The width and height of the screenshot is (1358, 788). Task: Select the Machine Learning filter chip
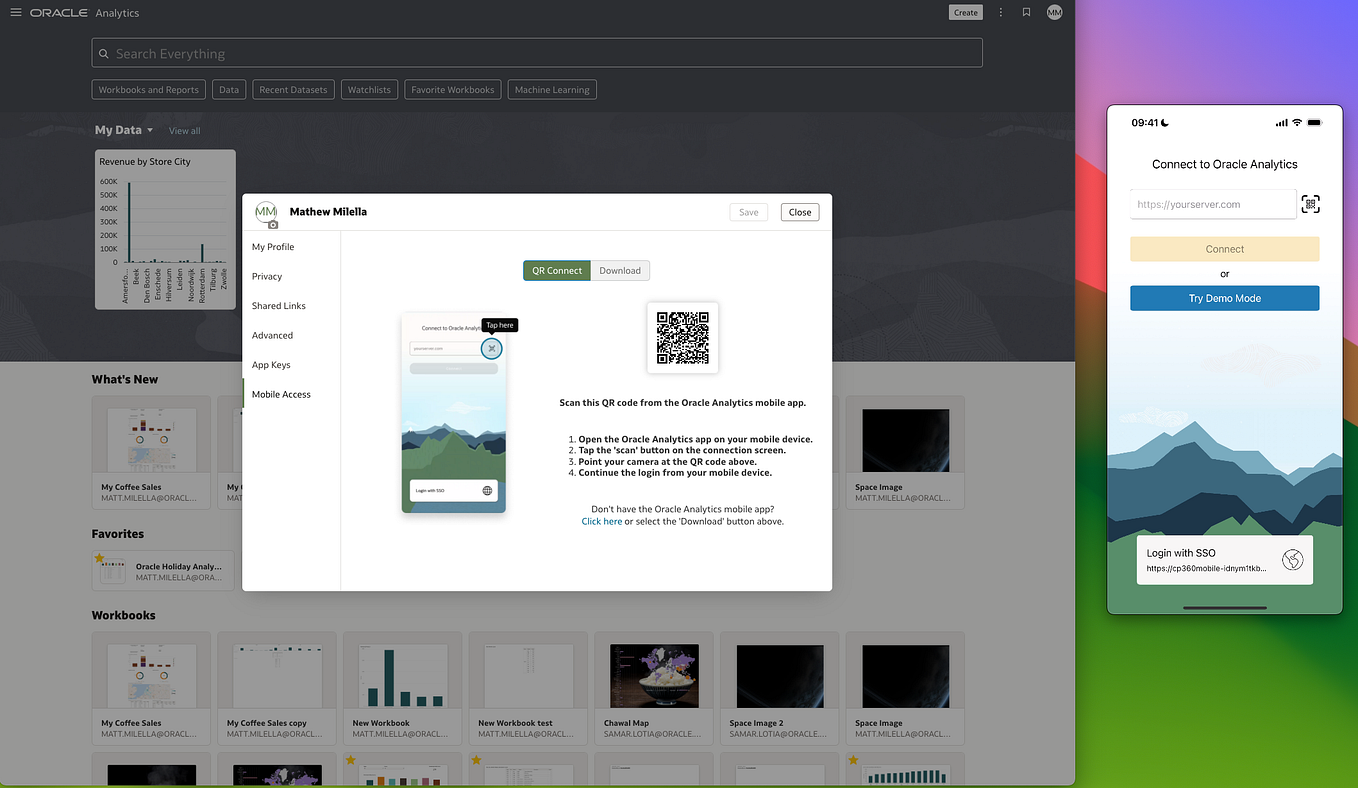(551, 89)
